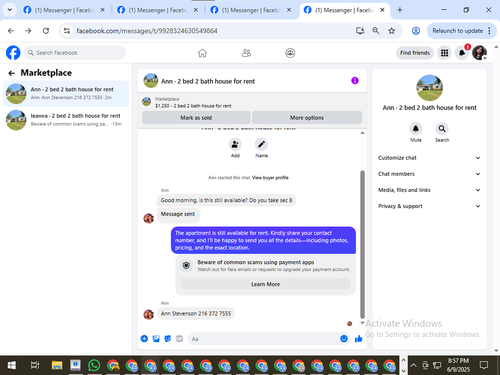
Task: Open the Friends icon in top navigation
Action: (x=246, y=53)
